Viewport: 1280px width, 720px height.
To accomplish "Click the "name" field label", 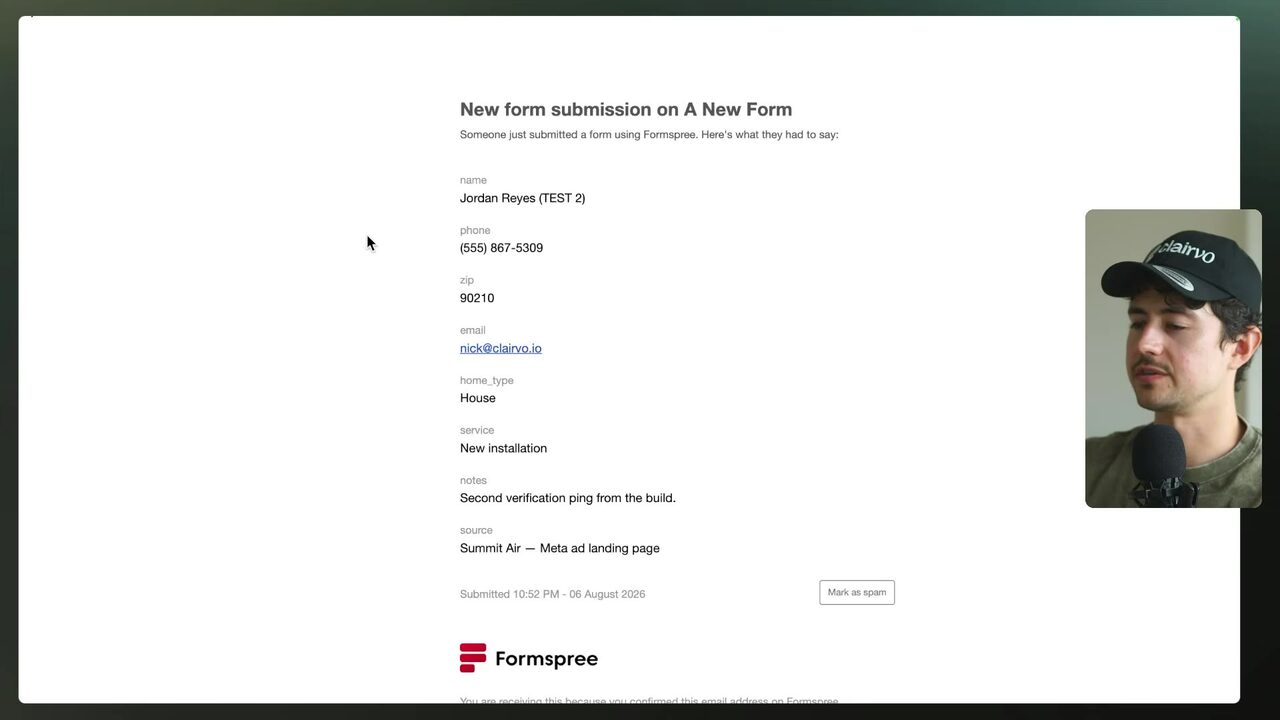I will (x=473, y=180).
